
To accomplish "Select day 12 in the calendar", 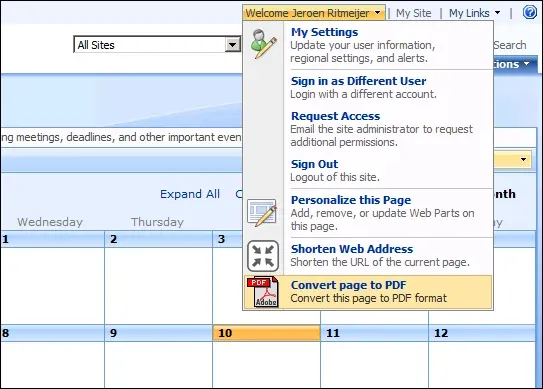I will [482, 333].
